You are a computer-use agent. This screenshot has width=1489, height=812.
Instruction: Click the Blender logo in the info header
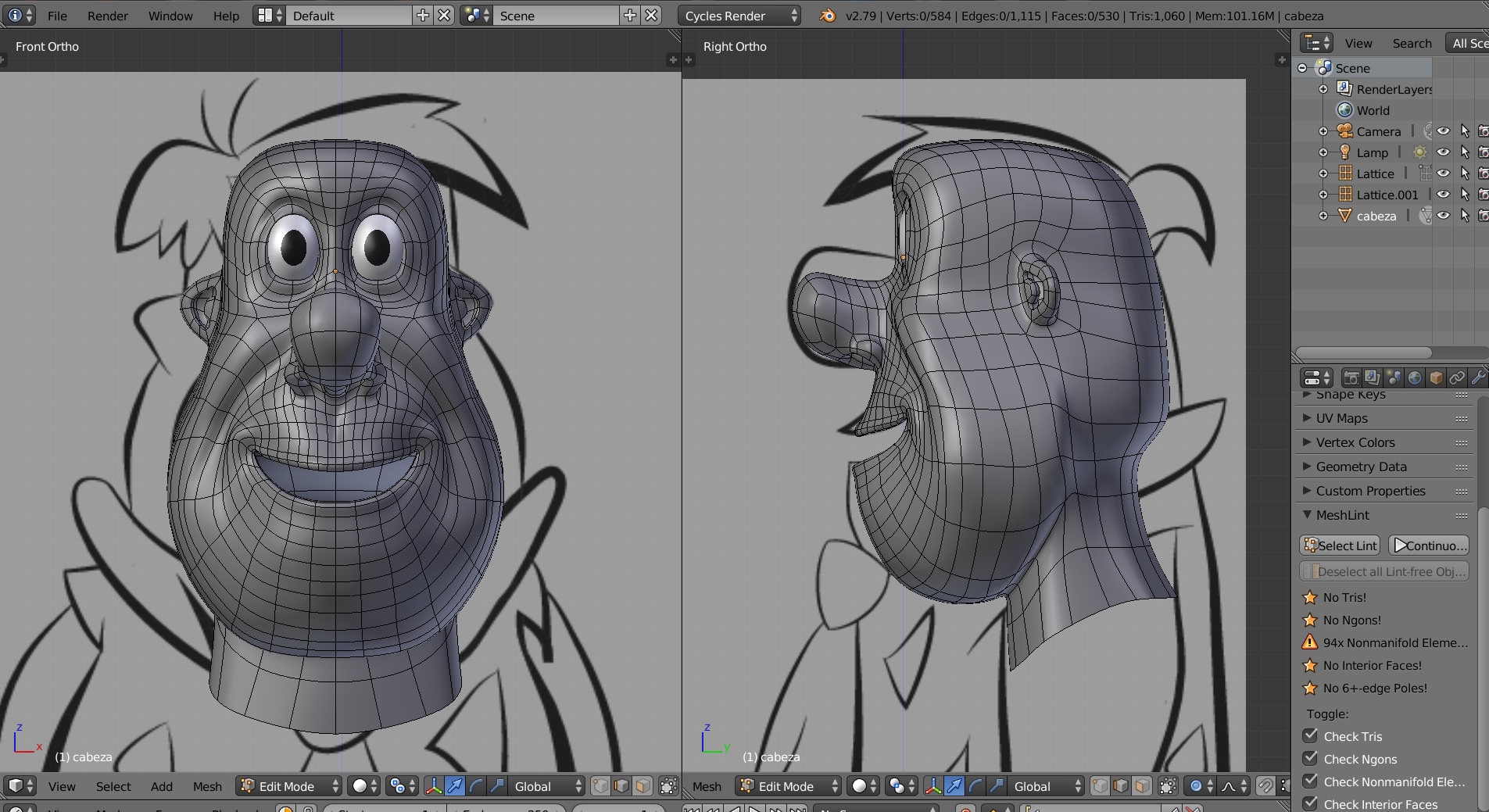827,16
